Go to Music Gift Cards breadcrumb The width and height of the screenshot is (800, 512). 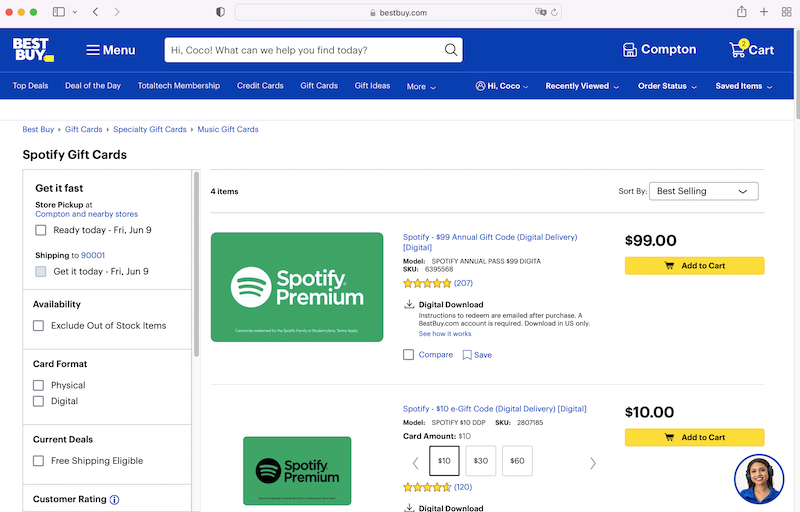pyautogui.click(x=228, y=130)
